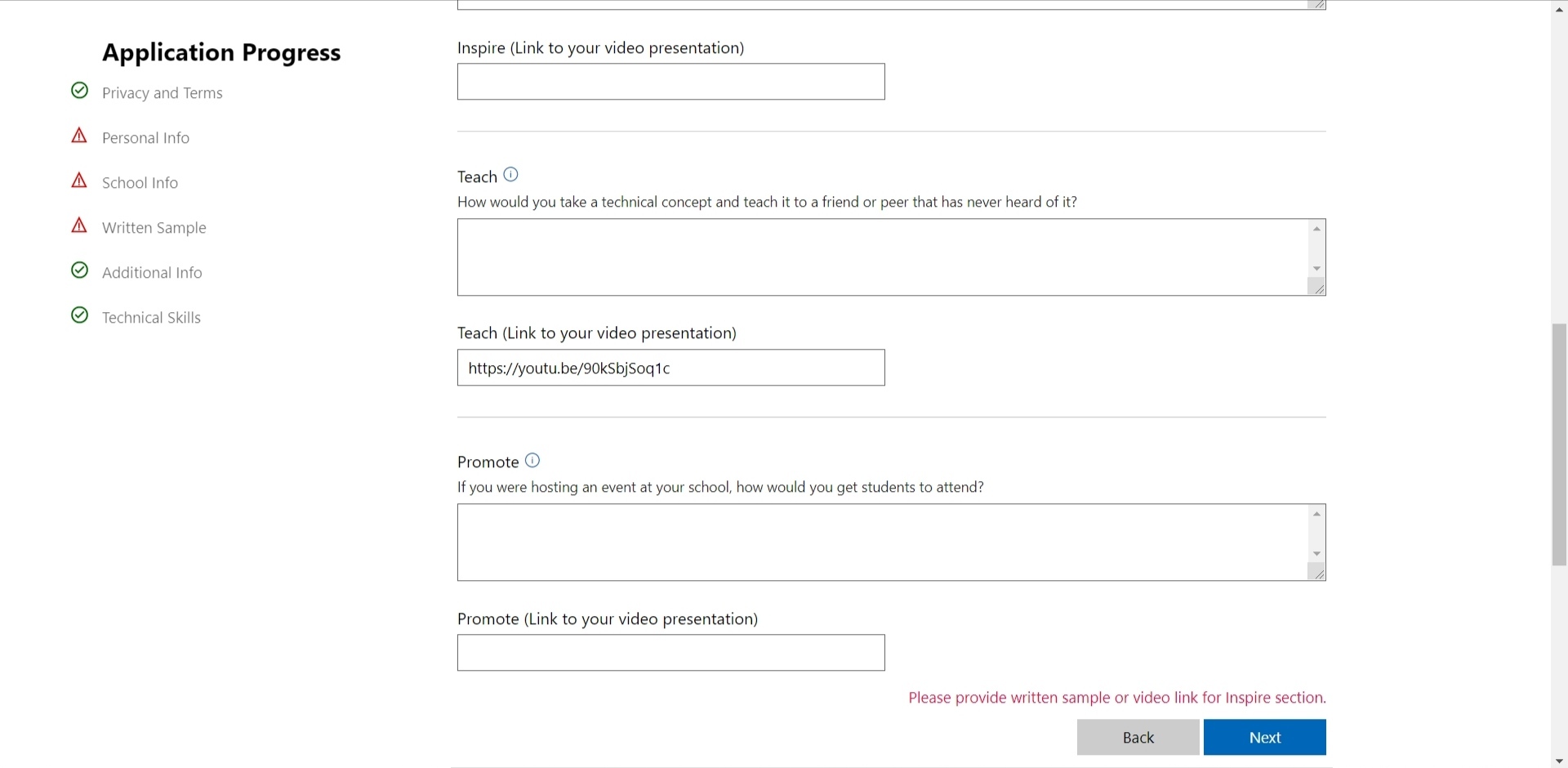
Task: Click the Inspire video link field
Action: 670,82
